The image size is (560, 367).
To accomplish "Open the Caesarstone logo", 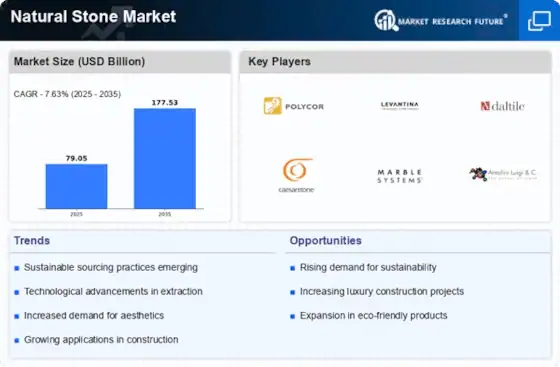I will (x=296, y=175).
